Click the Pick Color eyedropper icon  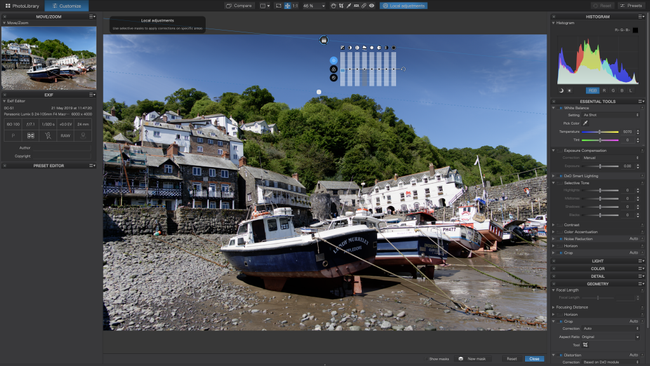click(585, 123)
